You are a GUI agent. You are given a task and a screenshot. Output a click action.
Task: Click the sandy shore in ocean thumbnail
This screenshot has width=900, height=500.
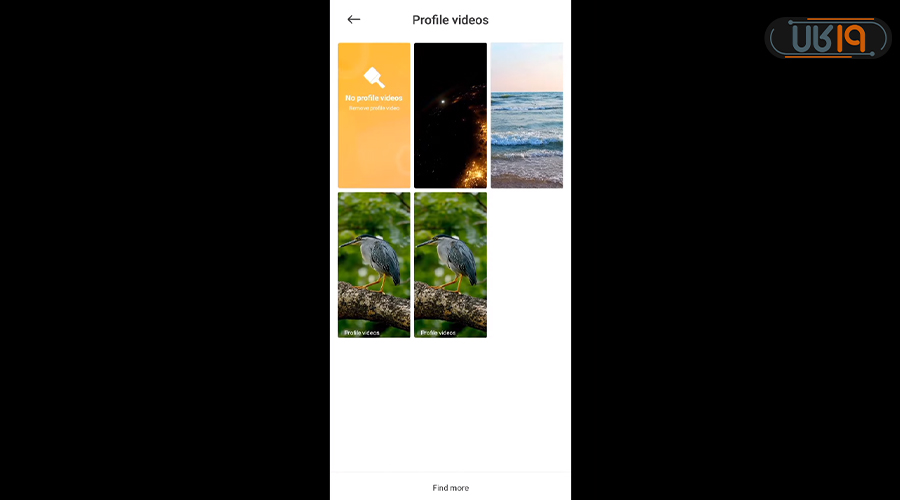tap(527, 176)
